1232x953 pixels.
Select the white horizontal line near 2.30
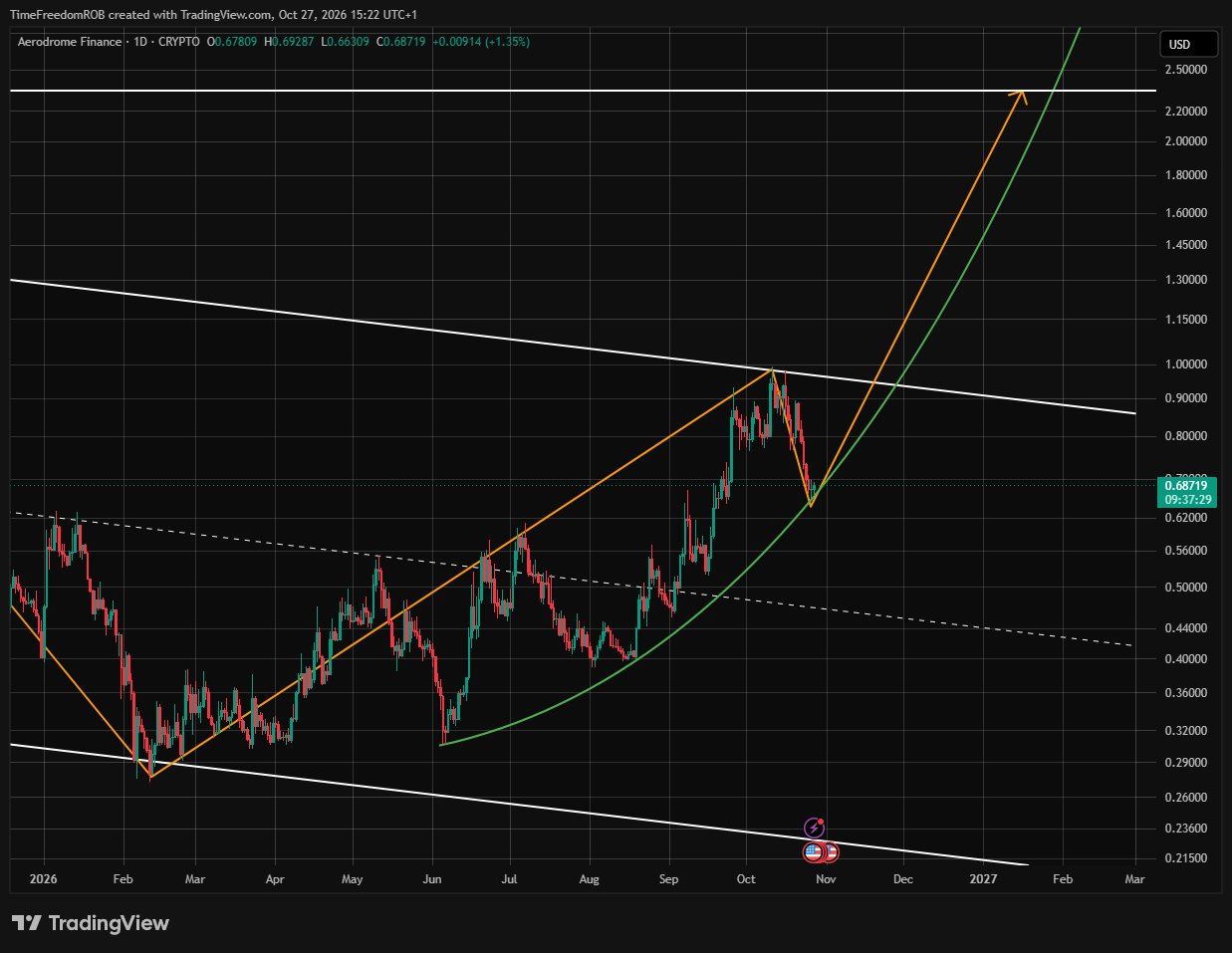583,91
